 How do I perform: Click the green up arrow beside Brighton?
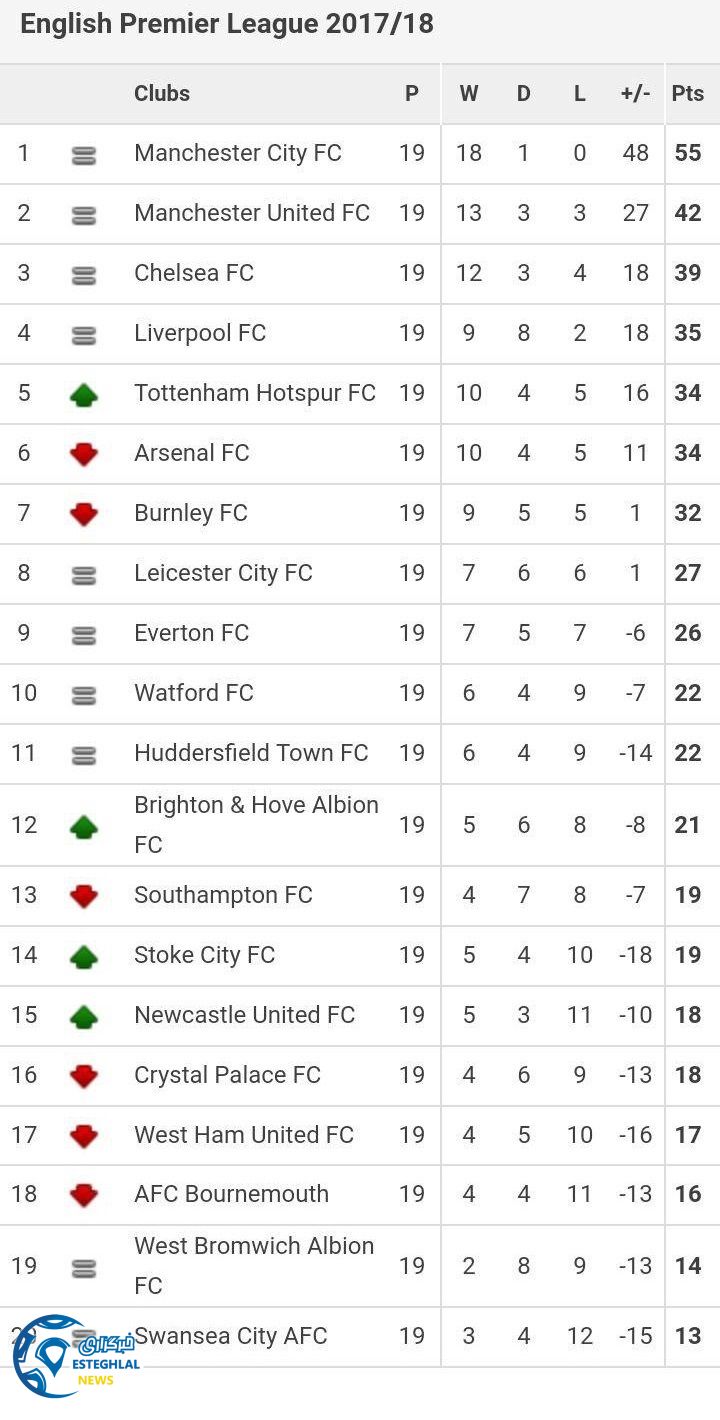tap(84, 827)
